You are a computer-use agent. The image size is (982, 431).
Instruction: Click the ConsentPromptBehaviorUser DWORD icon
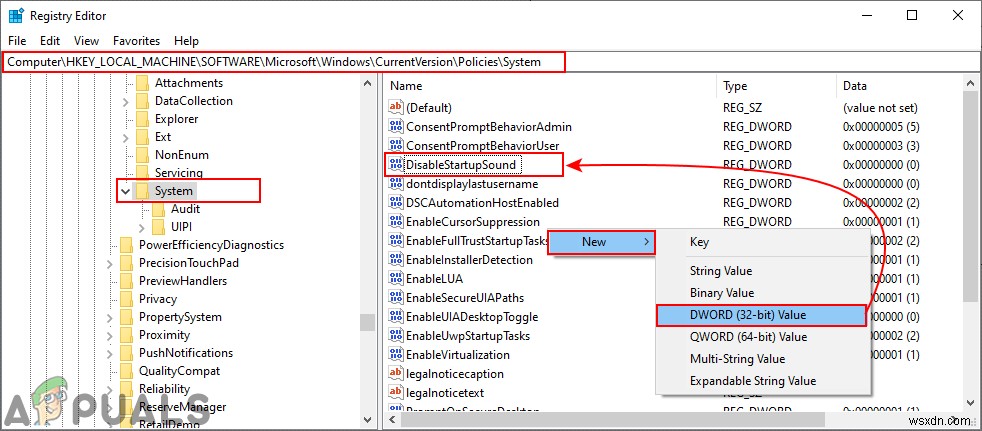point(396,145)
